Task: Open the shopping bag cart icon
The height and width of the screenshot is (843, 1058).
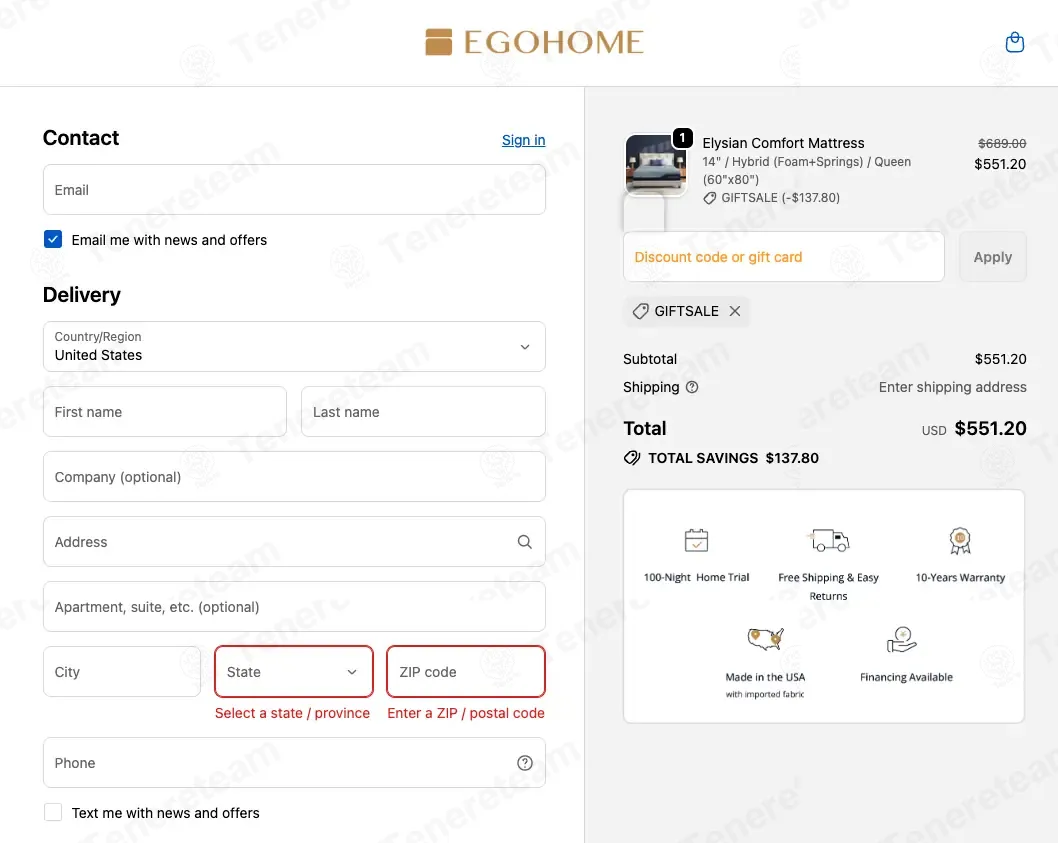Action: (x=1014, y=42)
